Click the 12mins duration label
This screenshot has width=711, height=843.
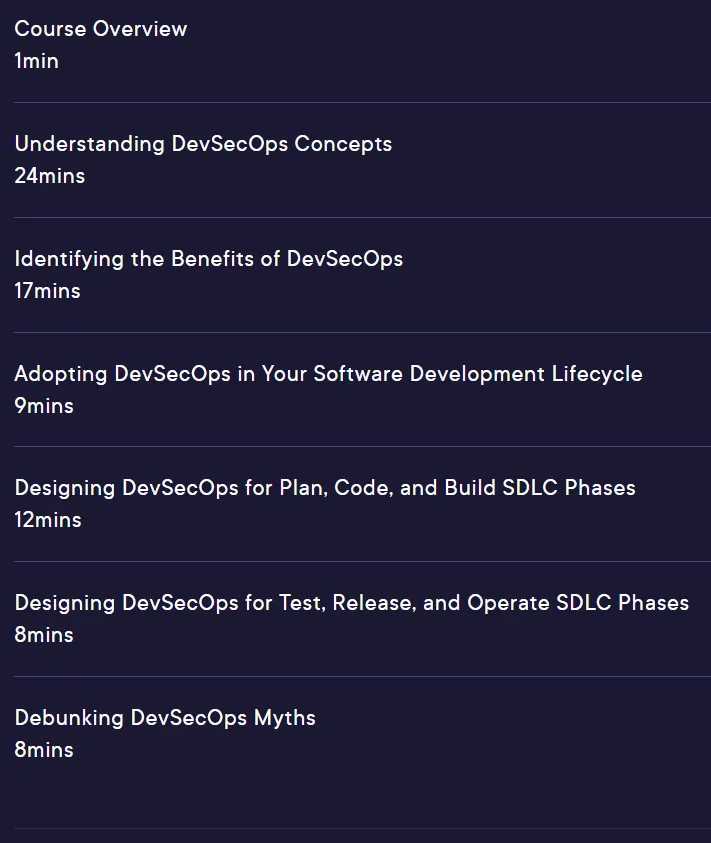pos(48,520)
